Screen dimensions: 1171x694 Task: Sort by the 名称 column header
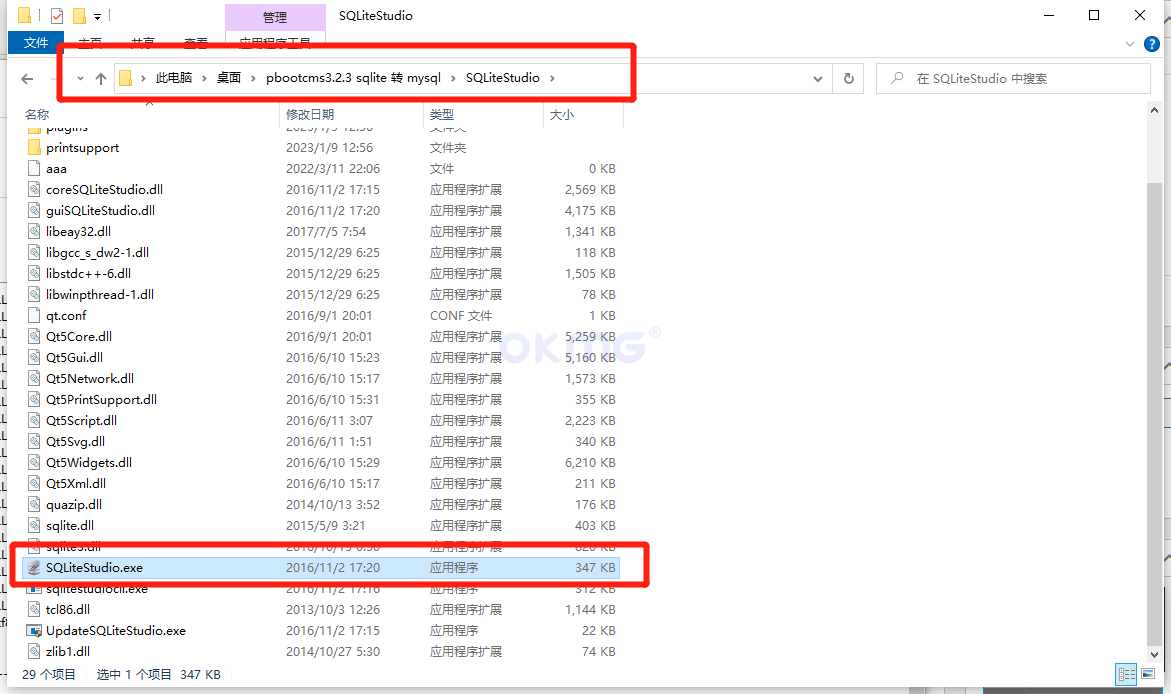point(37,114)
